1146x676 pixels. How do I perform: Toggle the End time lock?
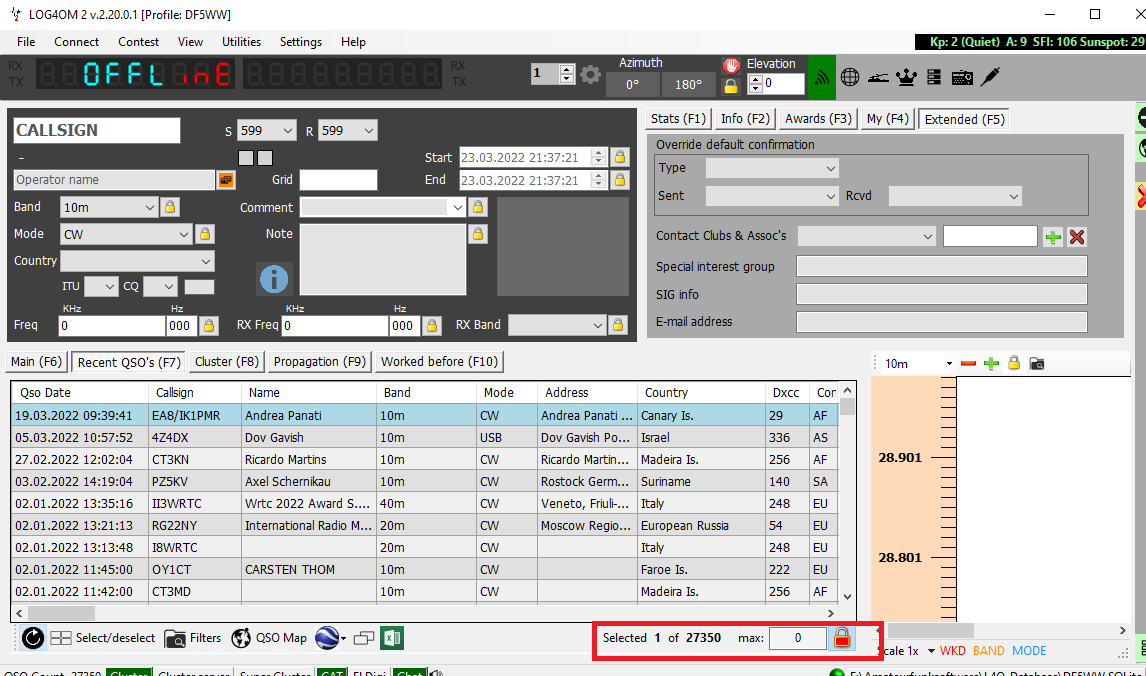pos(620,180)
